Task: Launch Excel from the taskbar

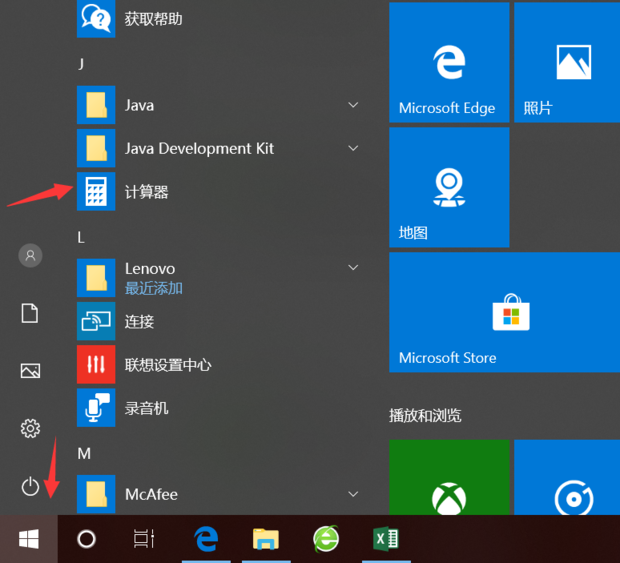Action: [386, 539]
